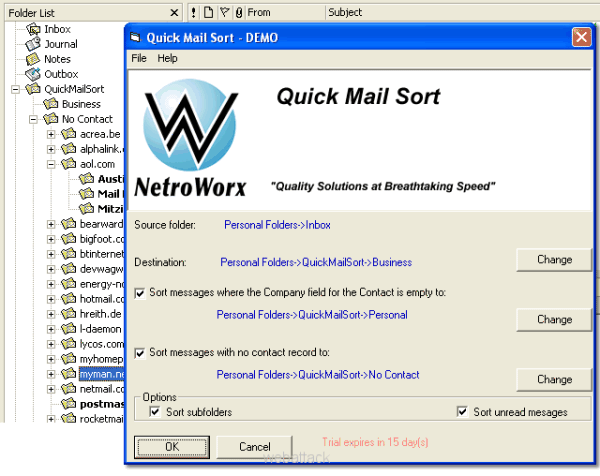Viewport: 600px width, 476px height.
Task: Click the NetroWorx globe logo
Action: tap(190, 125)
